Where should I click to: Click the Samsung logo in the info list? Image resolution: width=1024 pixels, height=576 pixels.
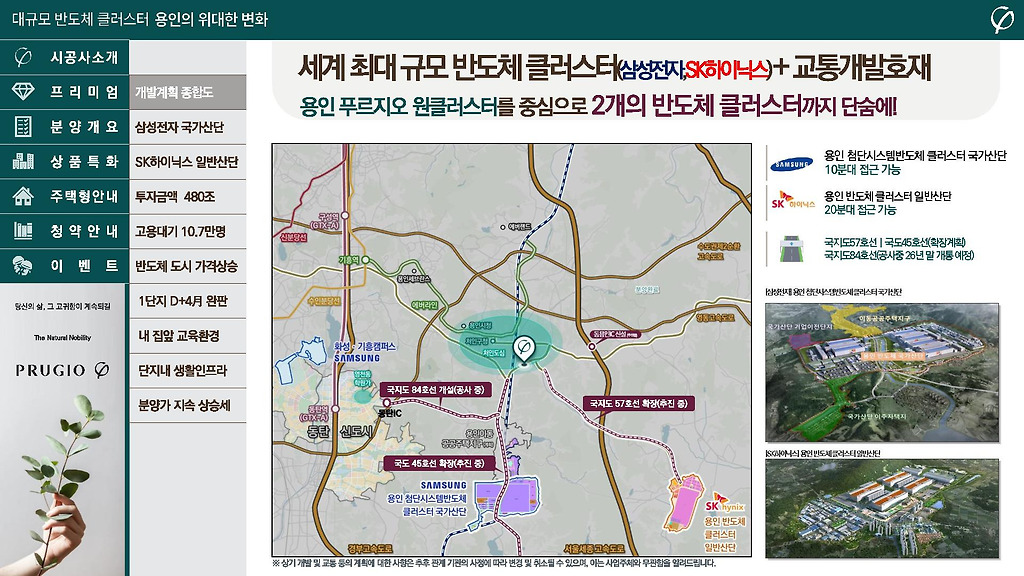(791, 164)
